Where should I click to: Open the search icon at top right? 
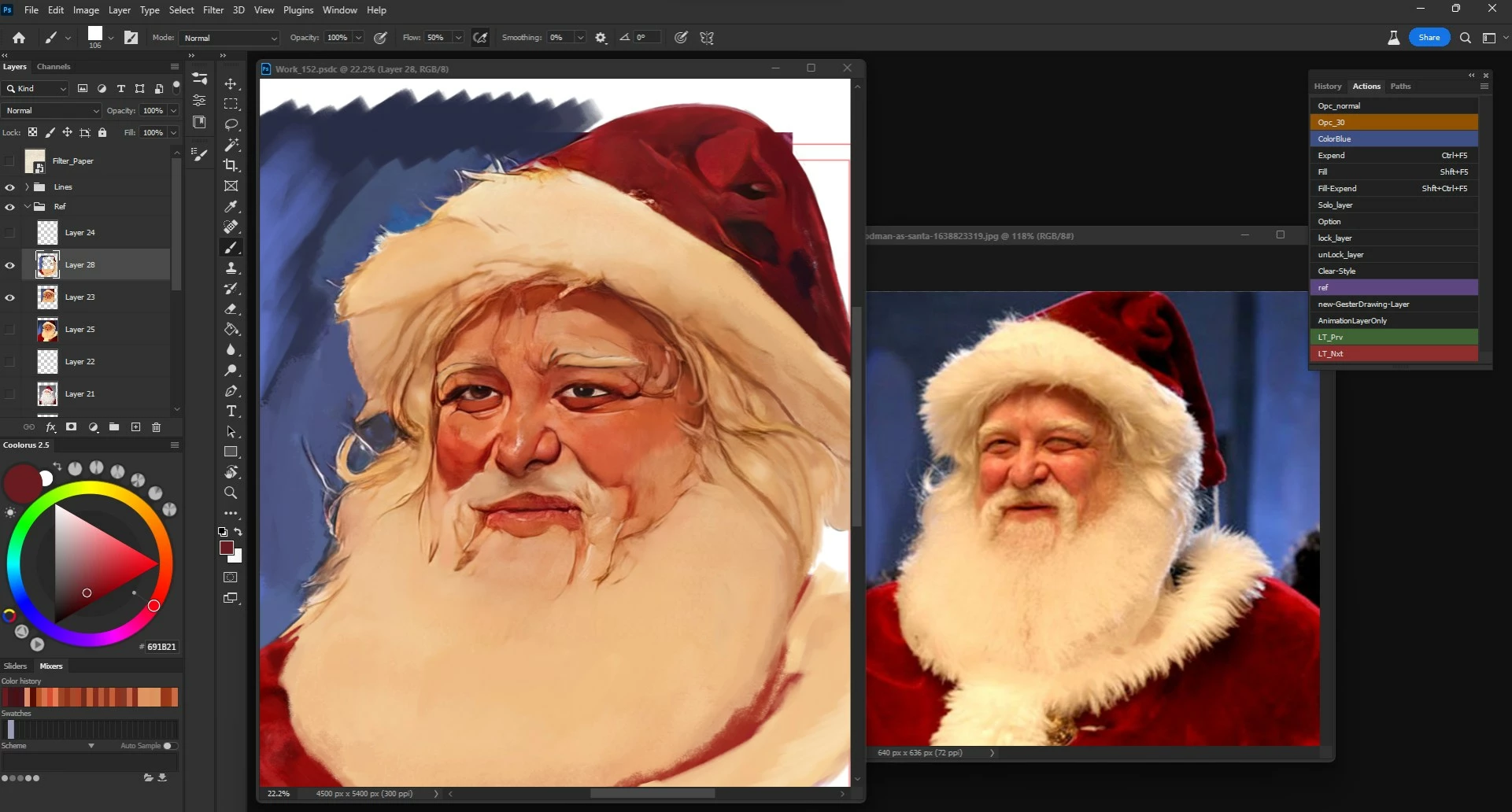tap(1465, 38)
